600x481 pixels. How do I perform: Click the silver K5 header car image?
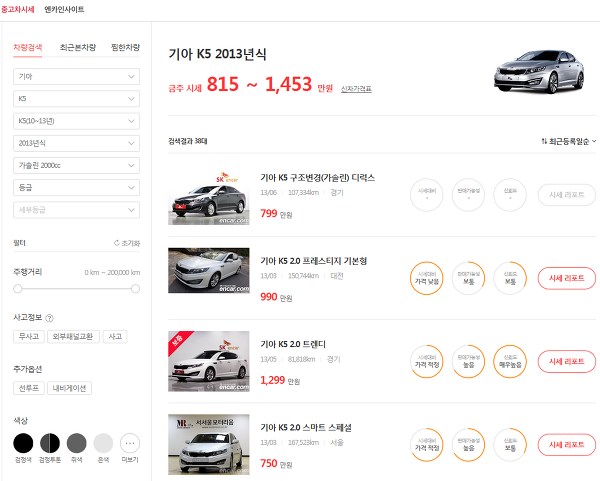point(540,71)
